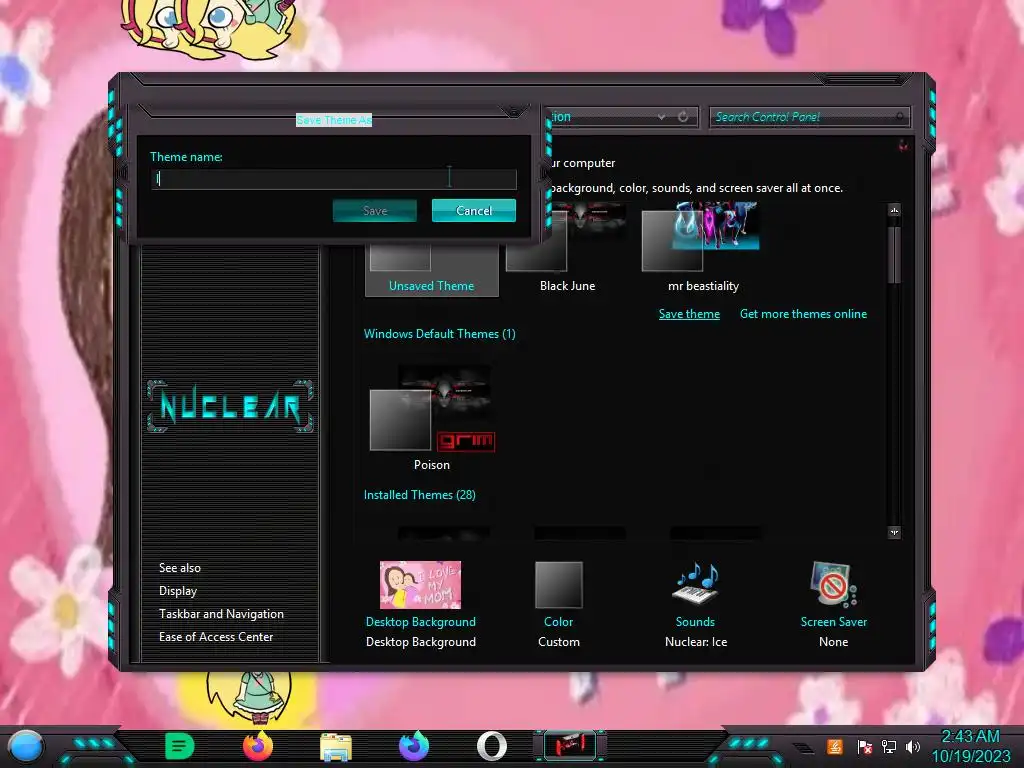Click the themes list scroll-down arrow
Screen dimensions: 1024x768
(894, 532)
